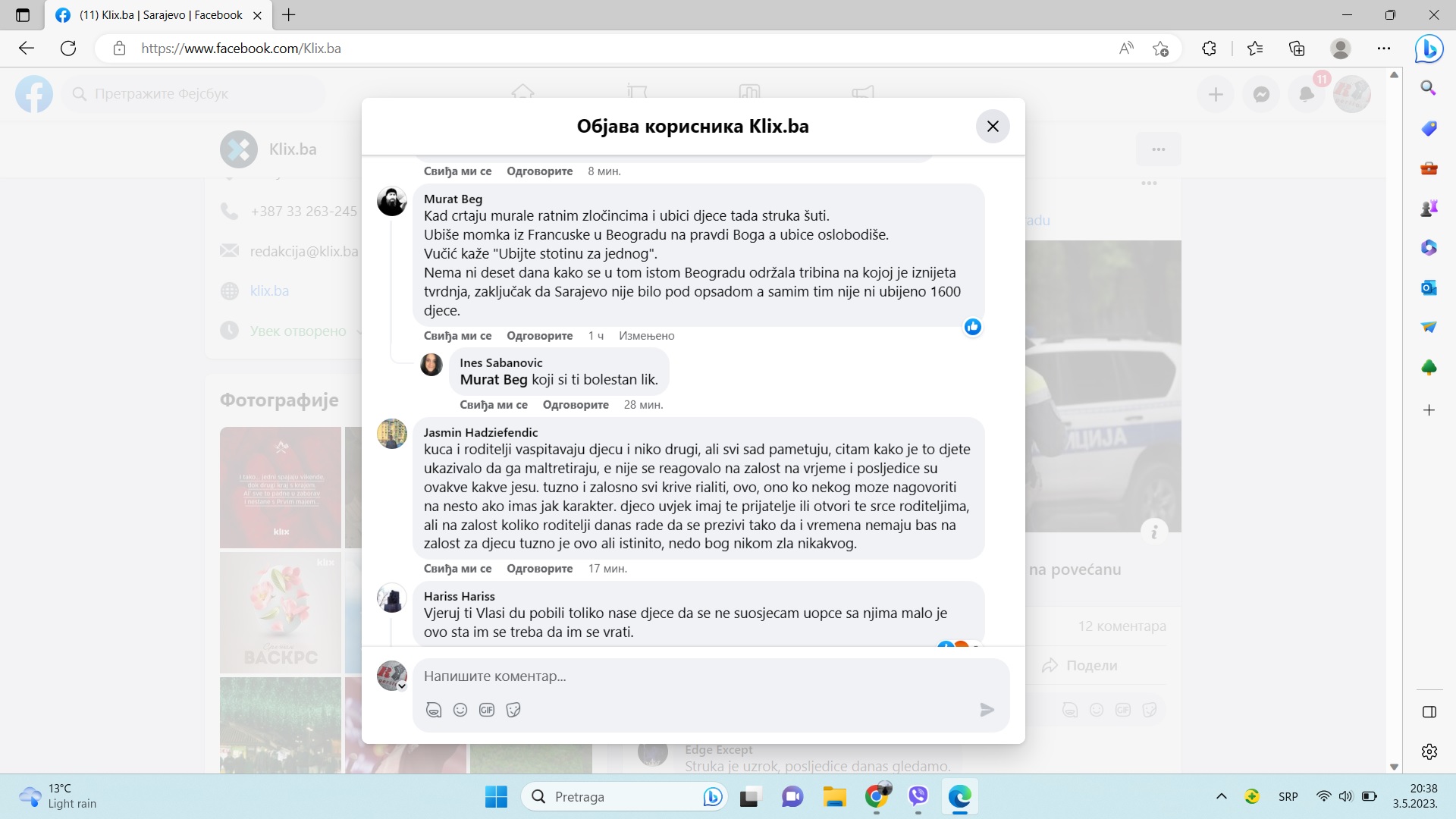Click the comment avatar sticker icon
Image resolution: width=1456 pixels, height=819 pixels.
[434, 710]
